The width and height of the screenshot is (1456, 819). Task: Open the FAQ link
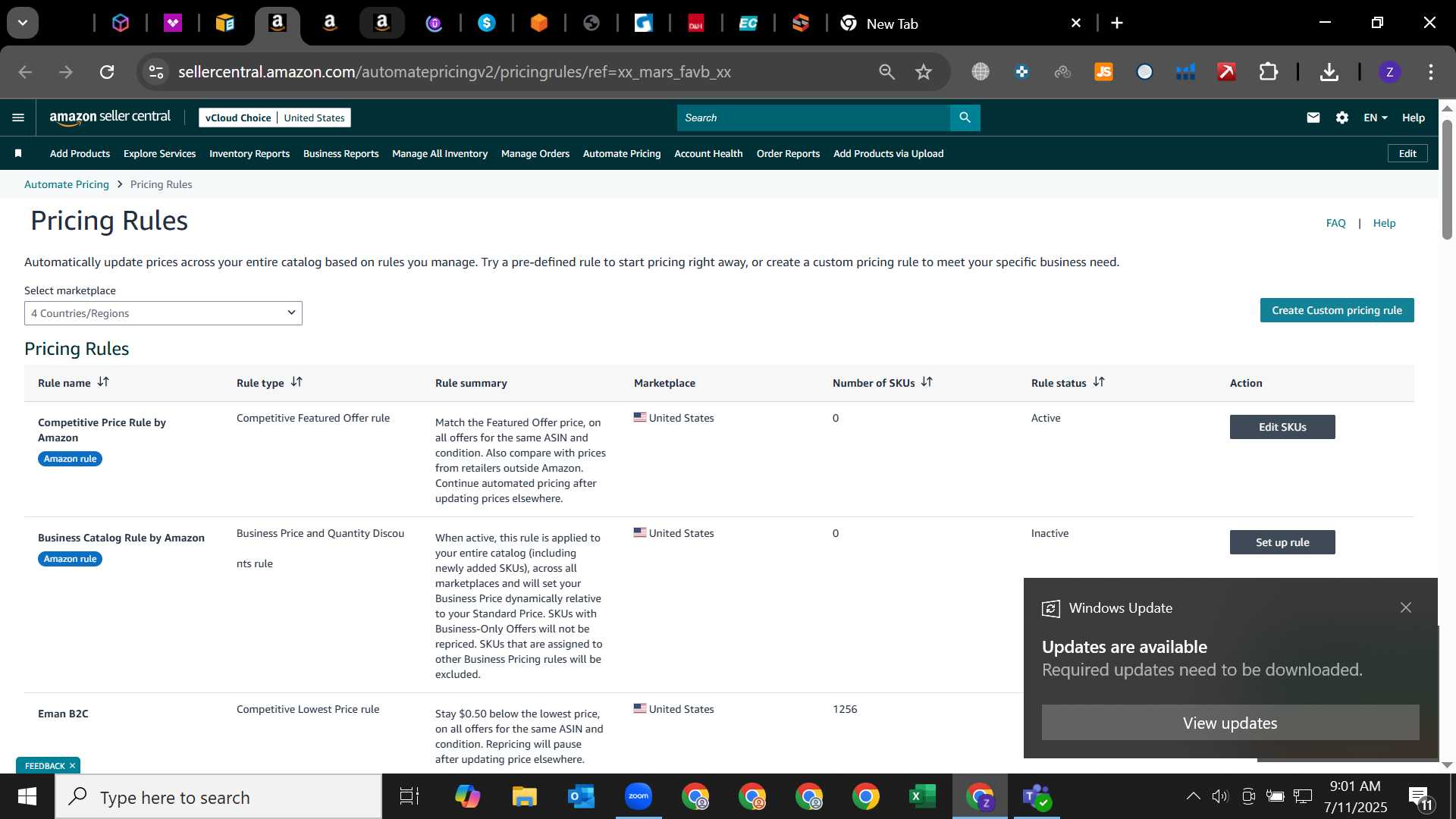(1335, 223)
